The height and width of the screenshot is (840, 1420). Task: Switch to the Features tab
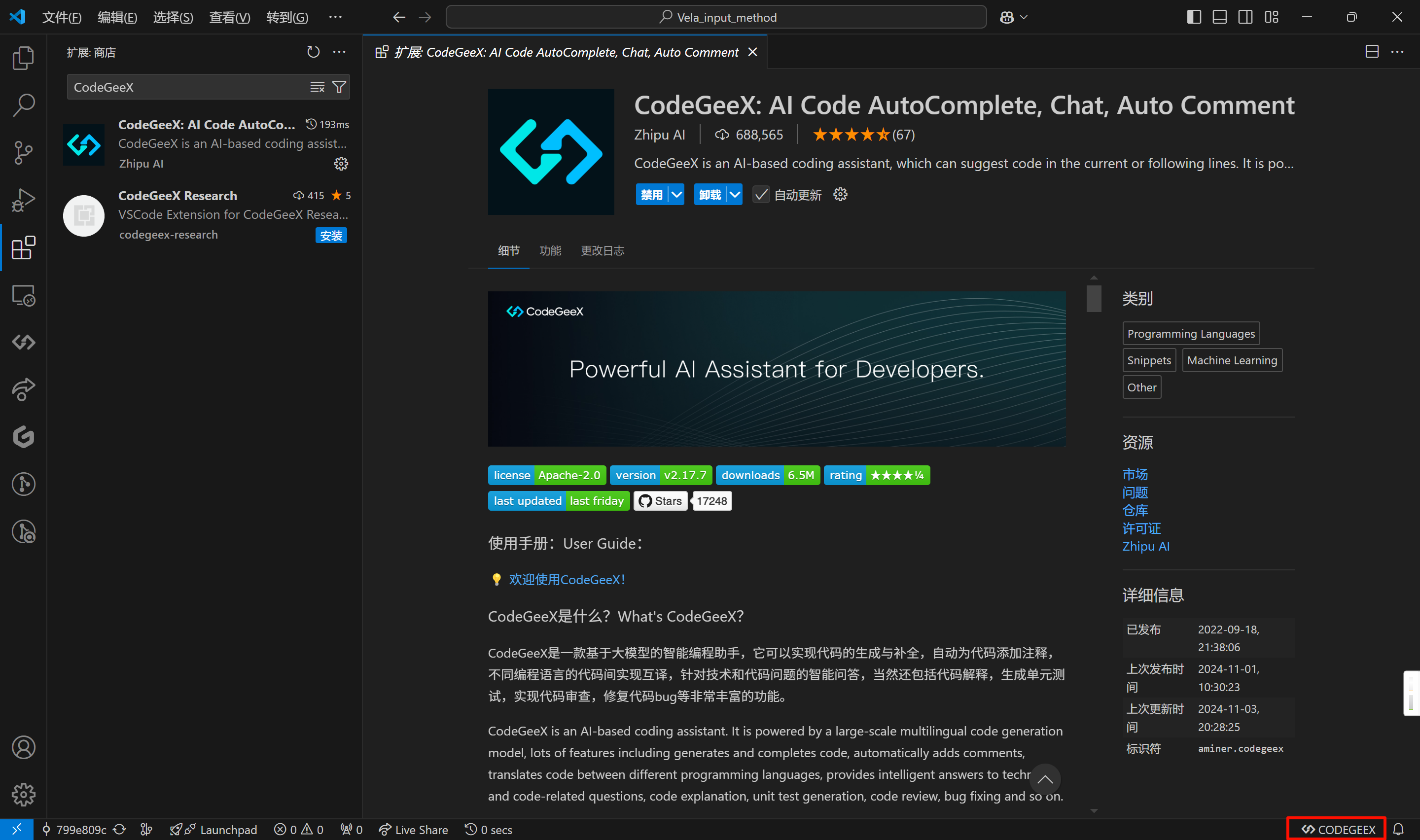pyautogui.click(x=550, y=250)
